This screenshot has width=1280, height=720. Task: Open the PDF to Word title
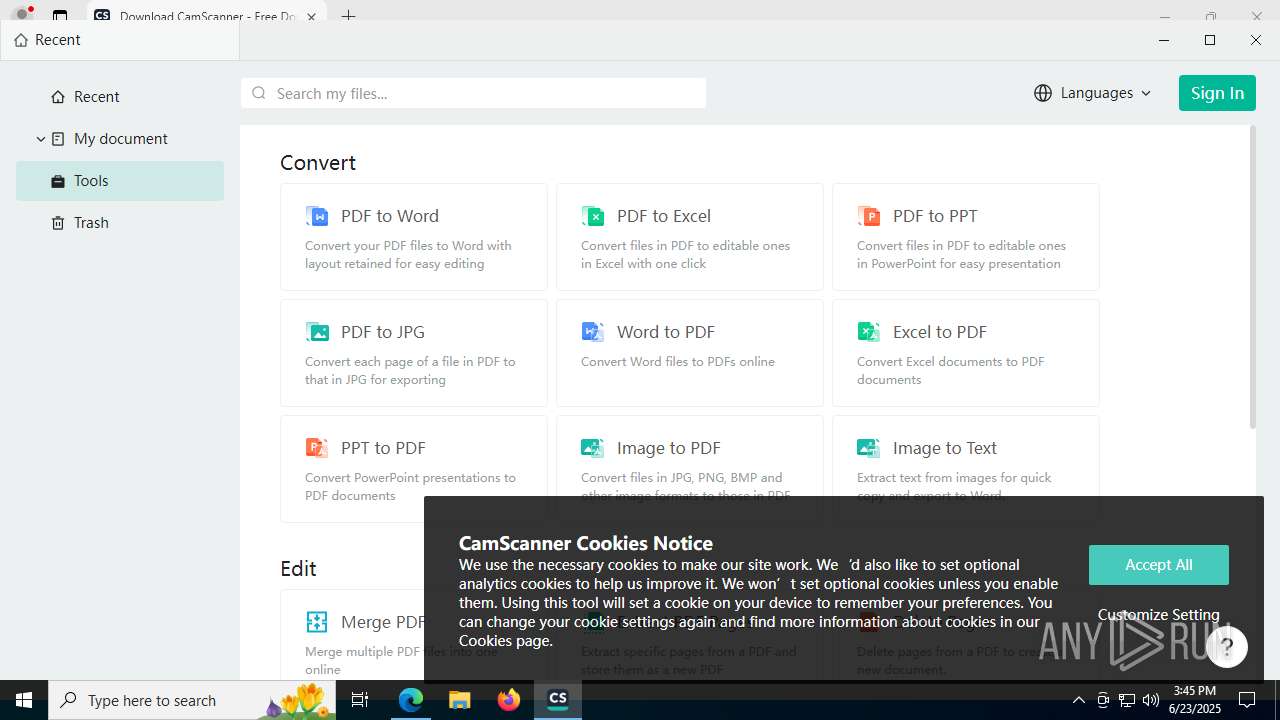[390, 216]
